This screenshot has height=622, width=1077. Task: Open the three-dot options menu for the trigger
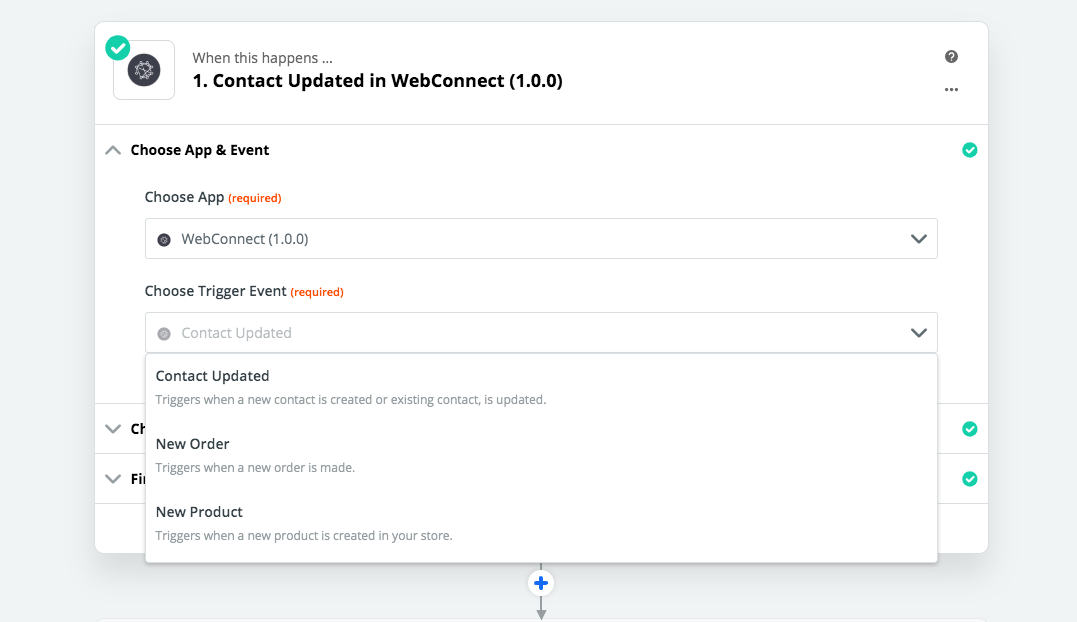[951, 89]
